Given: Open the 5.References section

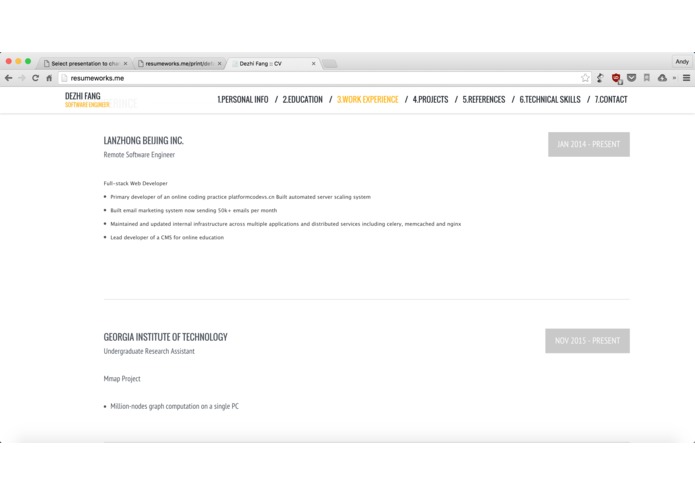Looking at the screenshot, I should [484, 100].
